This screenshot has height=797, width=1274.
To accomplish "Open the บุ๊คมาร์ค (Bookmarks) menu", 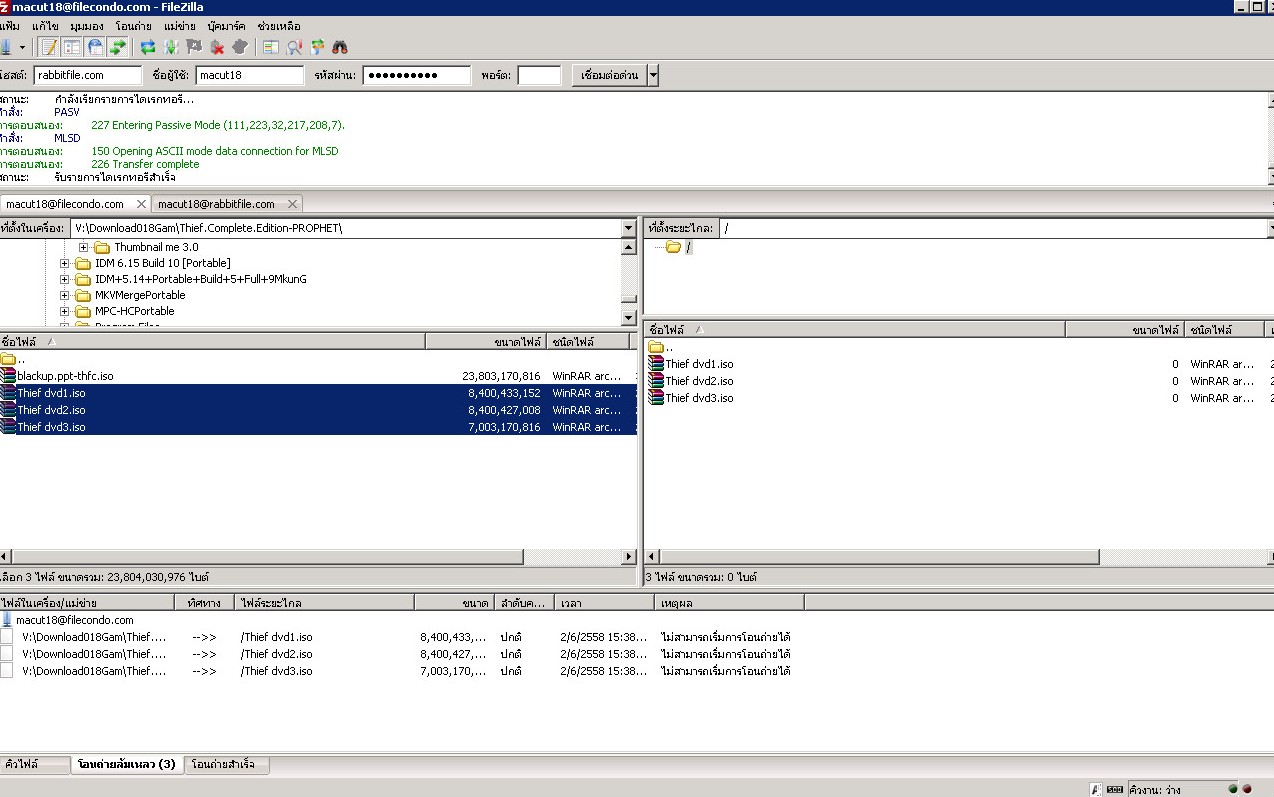I will [226, 25].
